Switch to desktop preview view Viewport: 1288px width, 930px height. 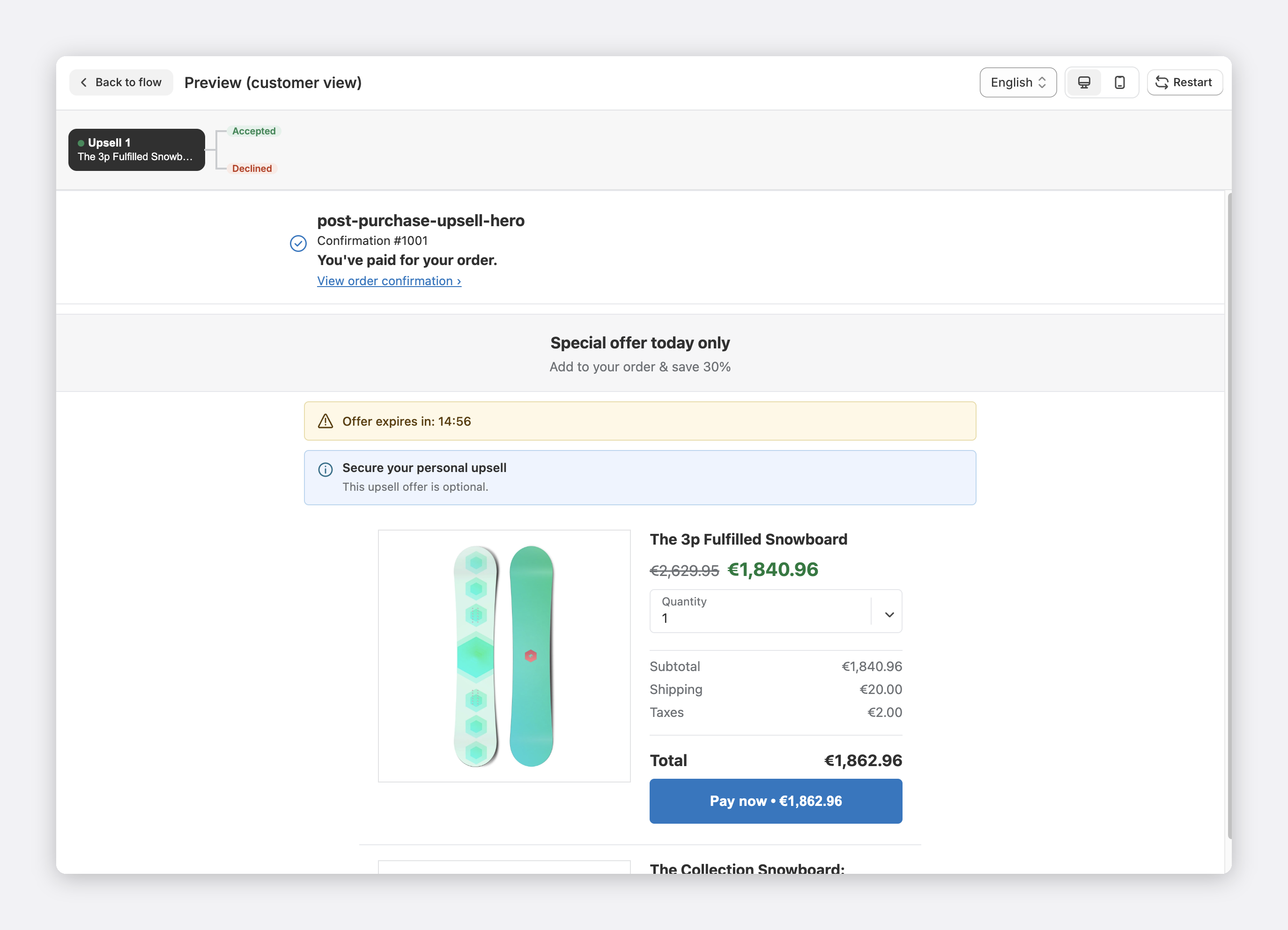pos(1083,82)
